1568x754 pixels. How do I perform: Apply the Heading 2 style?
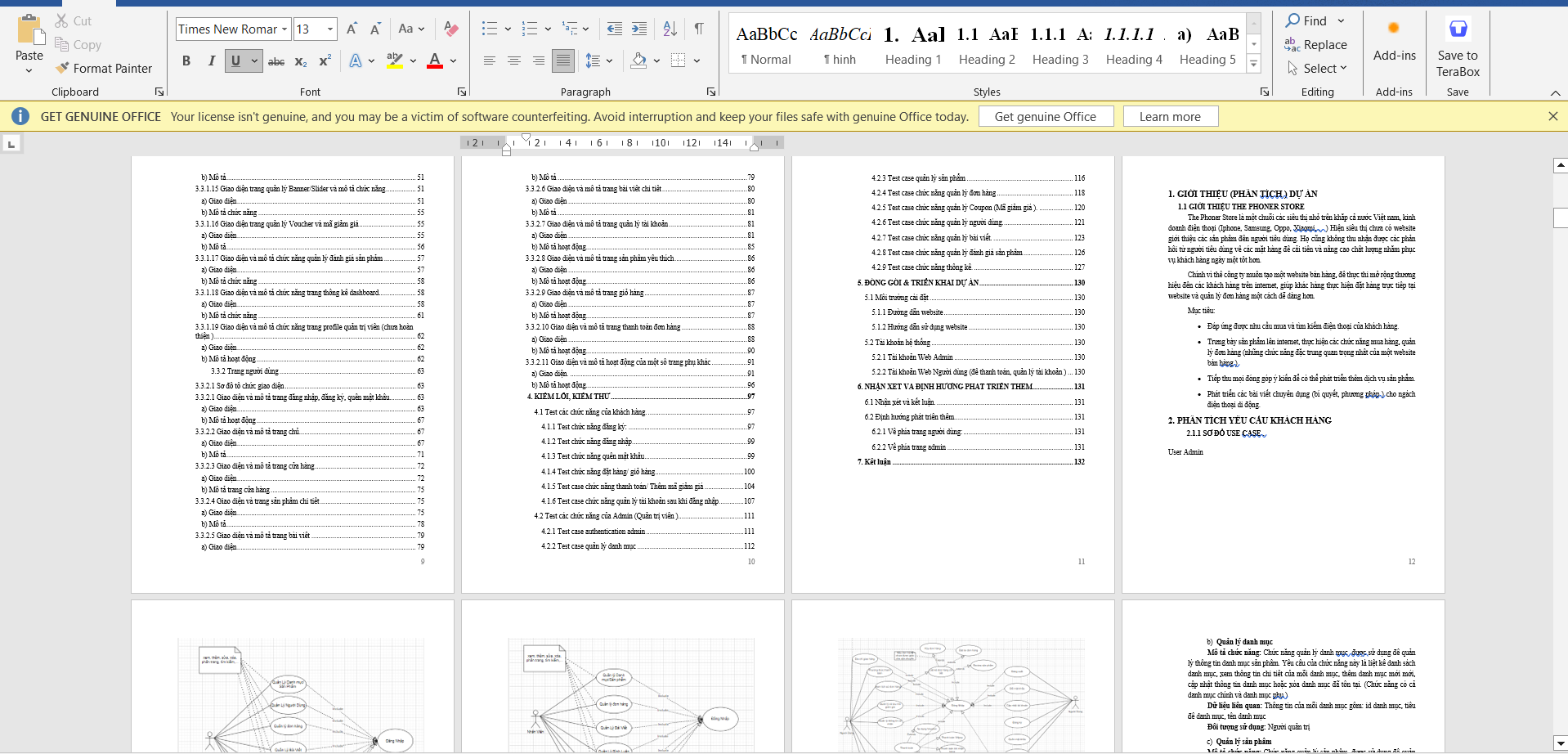(x=987, y=45)
